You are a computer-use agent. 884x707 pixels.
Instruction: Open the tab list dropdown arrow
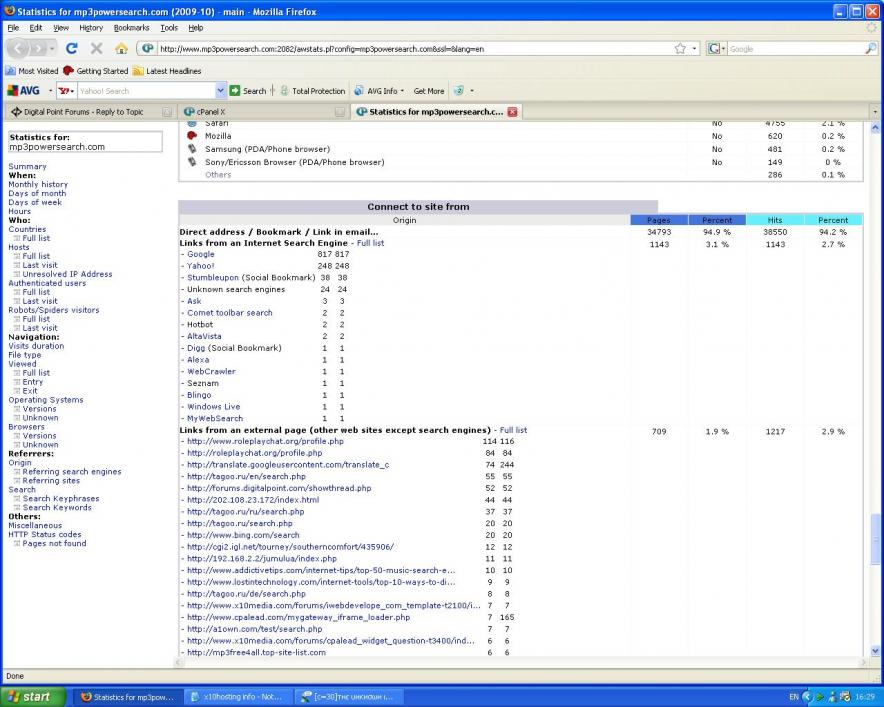tap(875, 112)
